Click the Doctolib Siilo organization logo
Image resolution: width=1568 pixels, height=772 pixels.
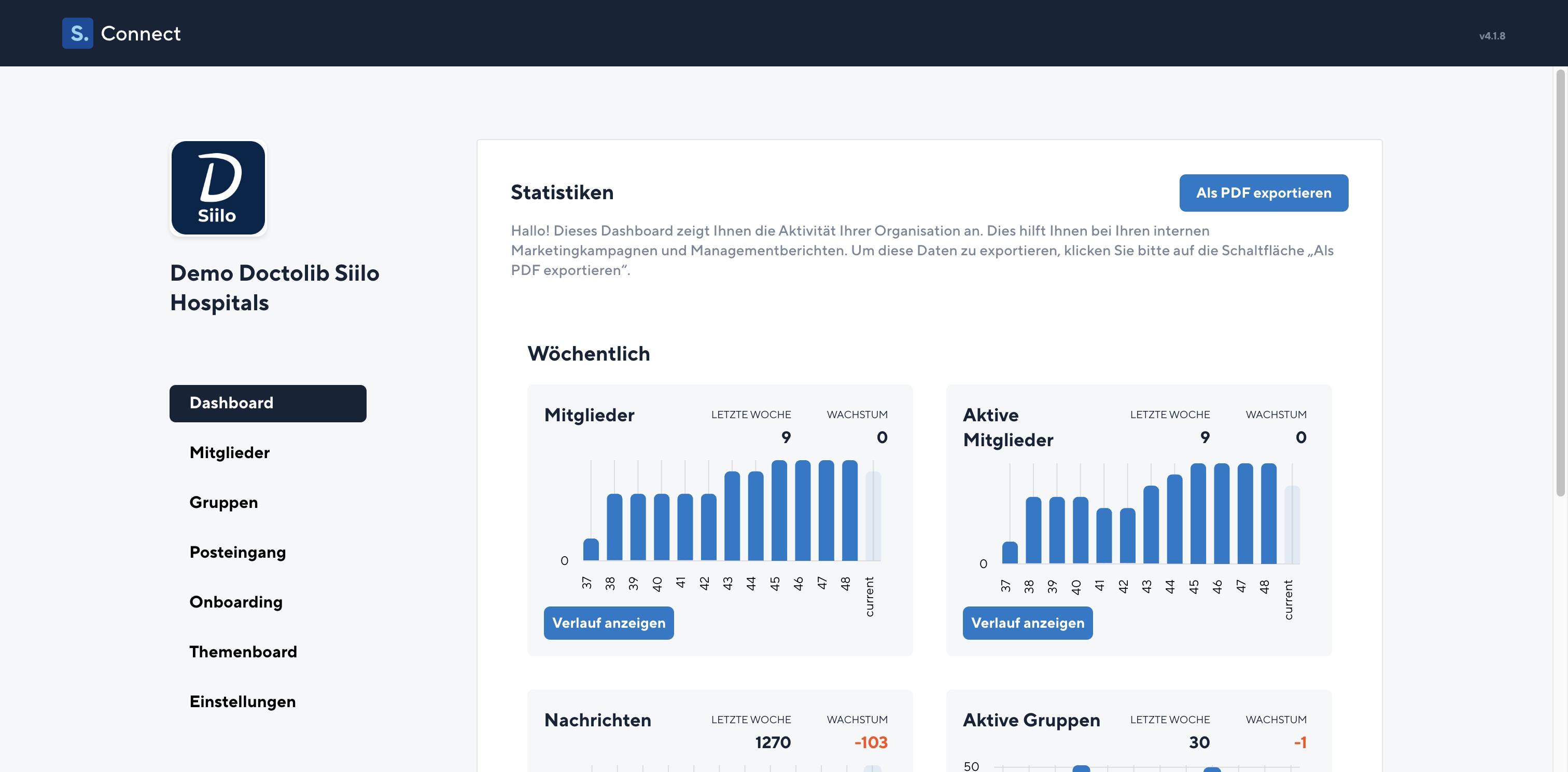coord(218,187)
